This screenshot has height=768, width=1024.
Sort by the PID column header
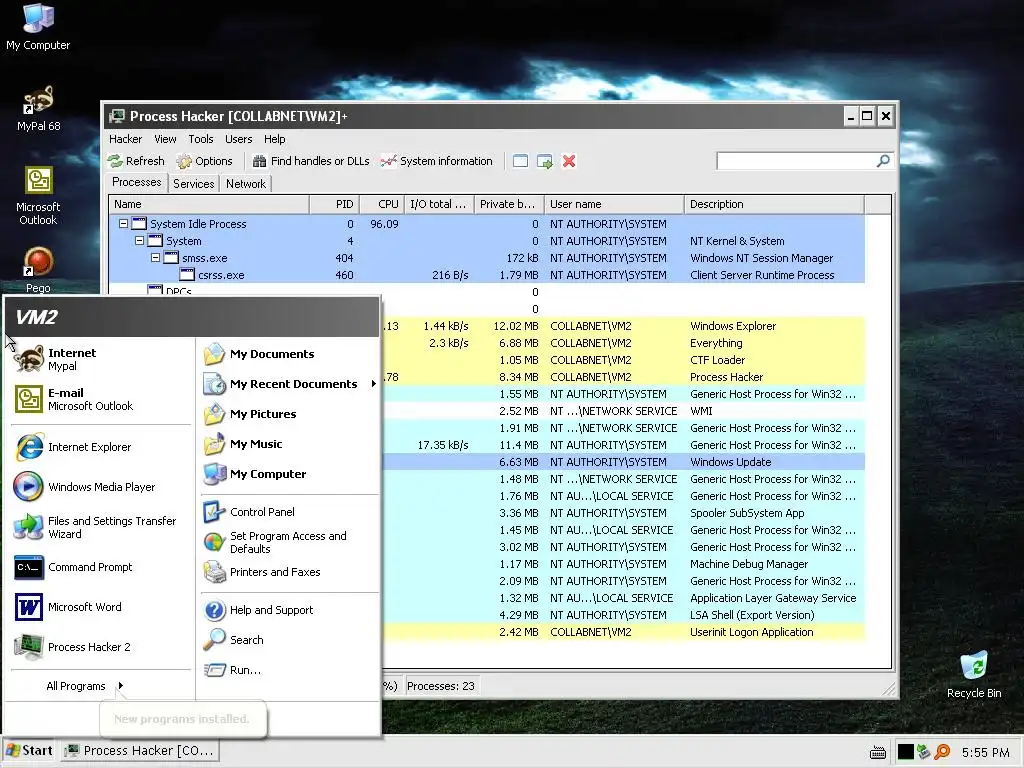pyautogui.click(x=334, y=204)
